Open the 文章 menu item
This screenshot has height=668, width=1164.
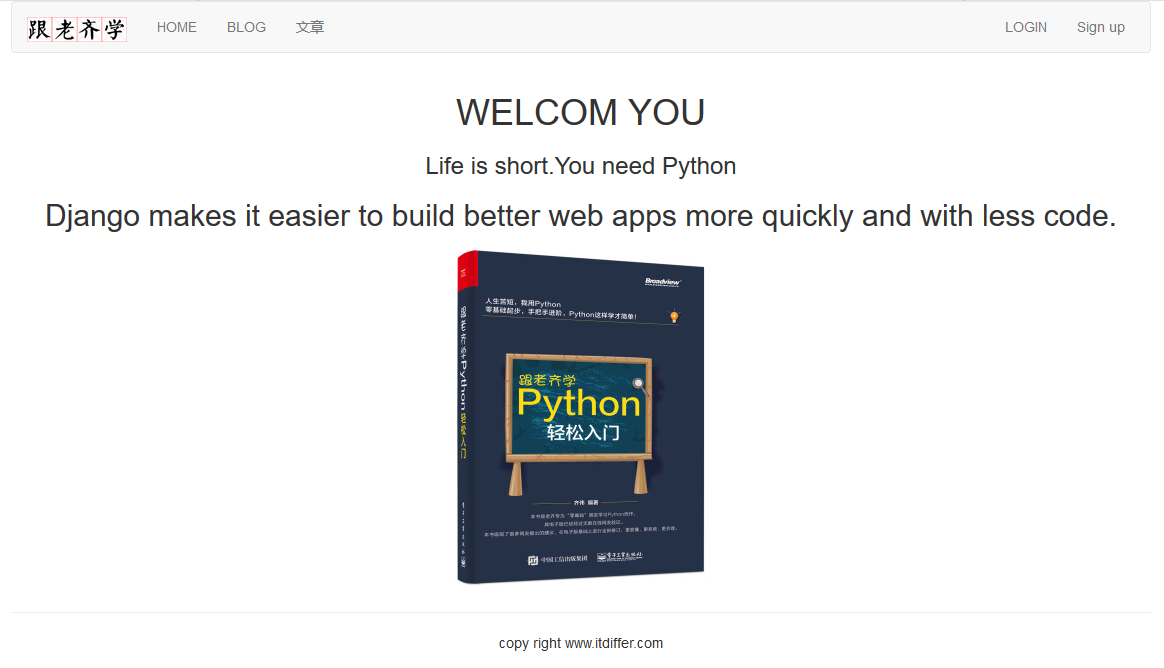pyautogui.click(x=310, y=27)
